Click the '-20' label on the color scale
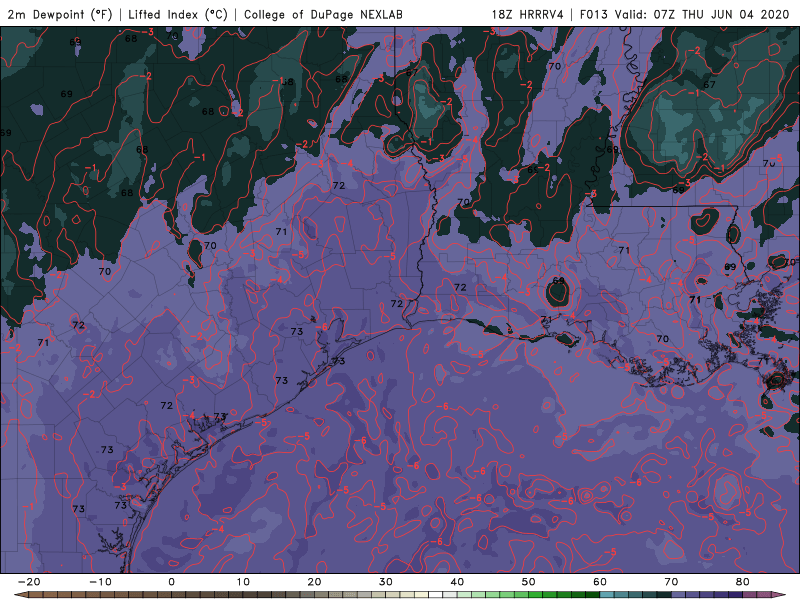 point(29,582)
